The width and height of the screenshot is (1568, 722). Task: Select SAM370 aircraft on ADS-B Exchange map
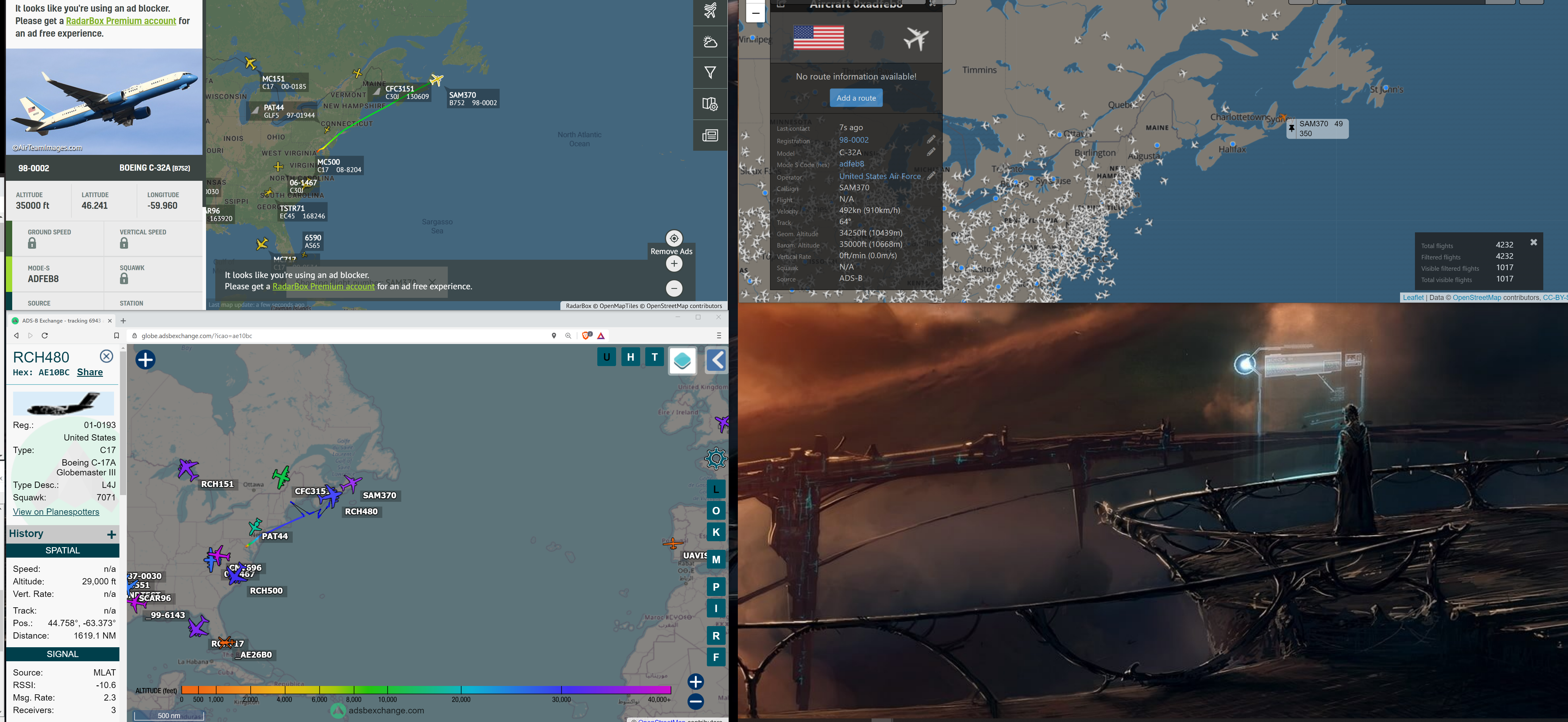[351, 484]
